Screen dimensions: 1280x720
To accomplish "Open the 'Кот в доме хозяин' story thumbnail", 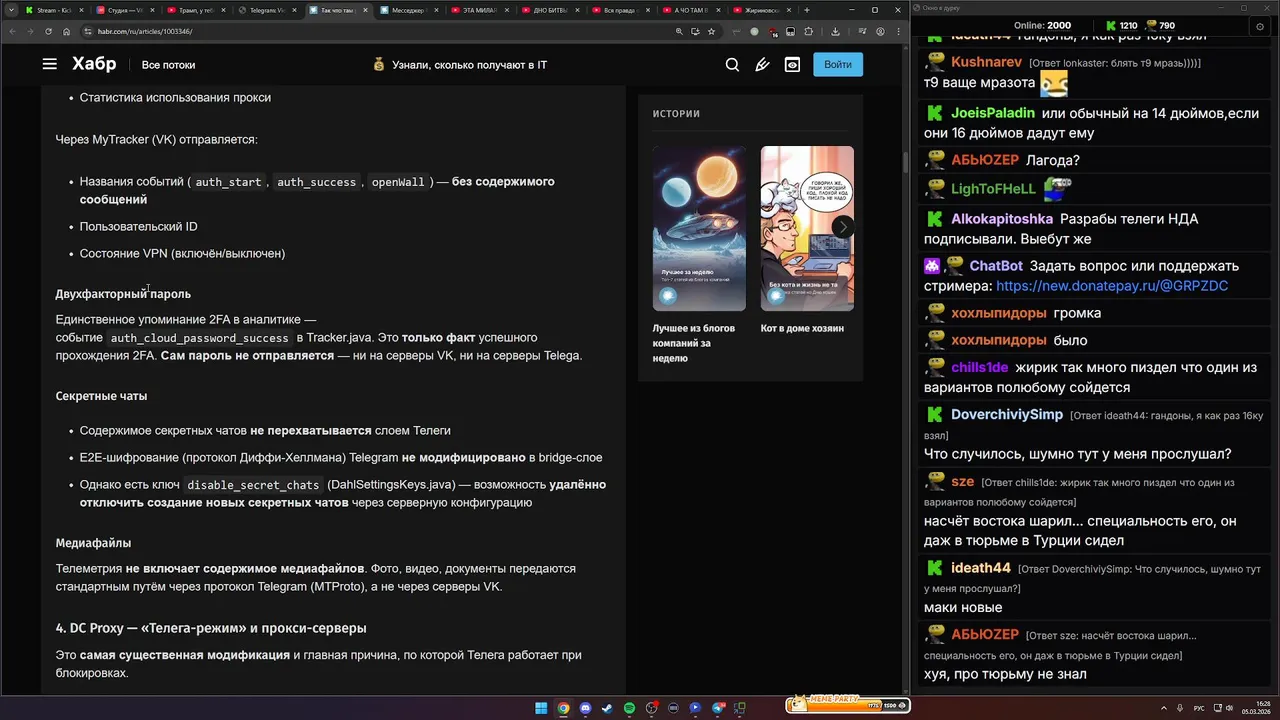I will (807, 228).
